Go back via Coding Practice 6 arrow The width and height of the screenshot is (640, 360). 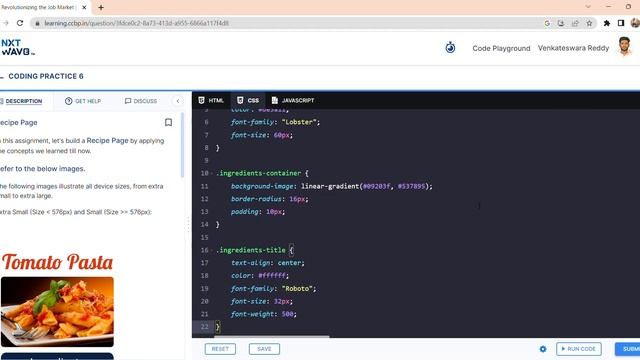[2, 77]
